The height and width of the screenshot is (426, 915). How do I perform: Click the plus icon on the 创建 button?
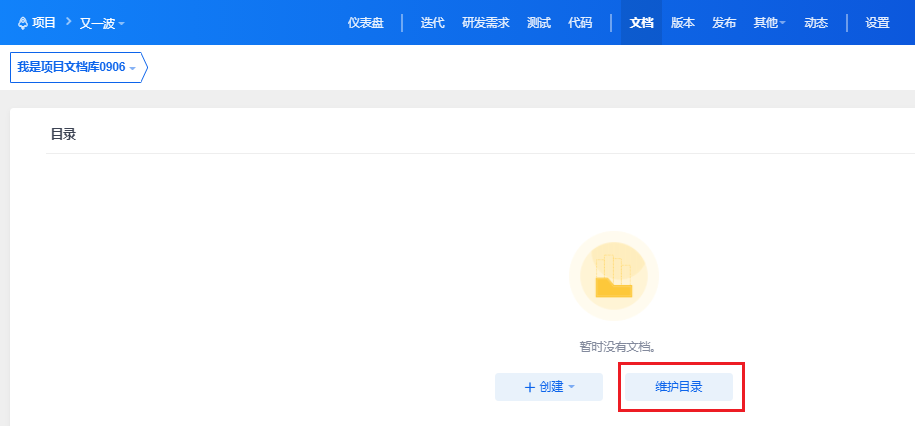click(530, 387)
